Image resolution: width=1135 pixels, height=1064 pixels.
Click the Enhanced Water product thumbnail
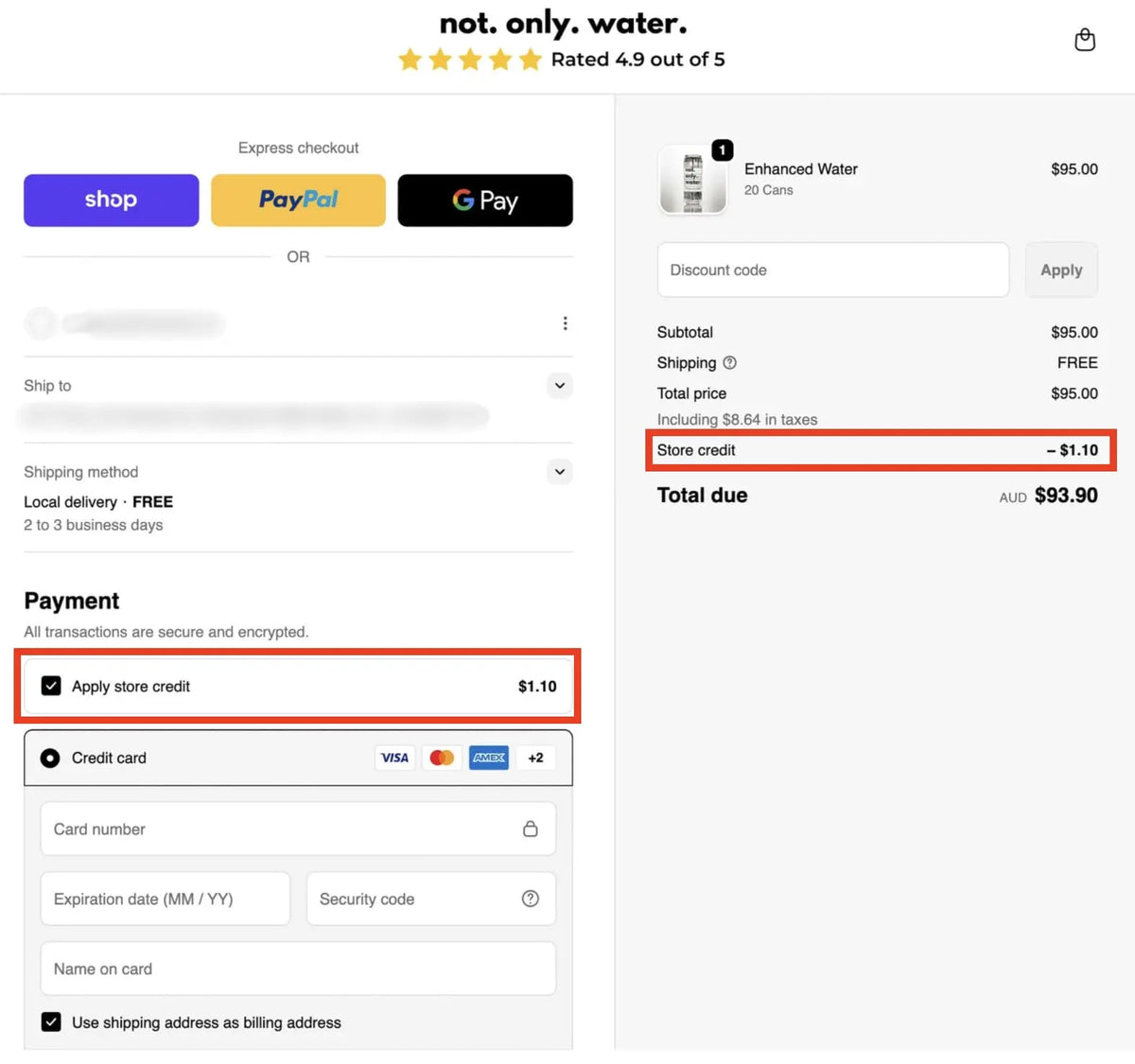coord(693,181)
